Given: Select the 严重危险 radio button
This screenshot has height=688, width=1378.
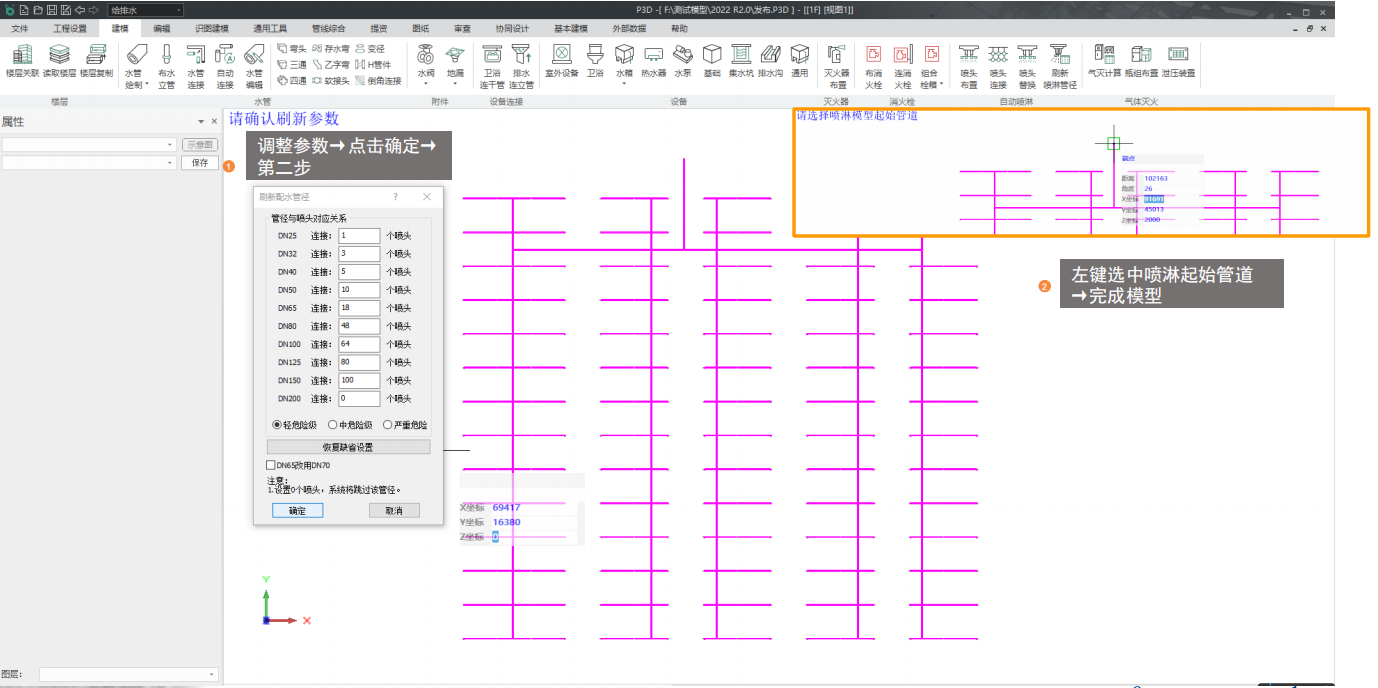Looking at the screenshot, I should (x=388, y=425).
